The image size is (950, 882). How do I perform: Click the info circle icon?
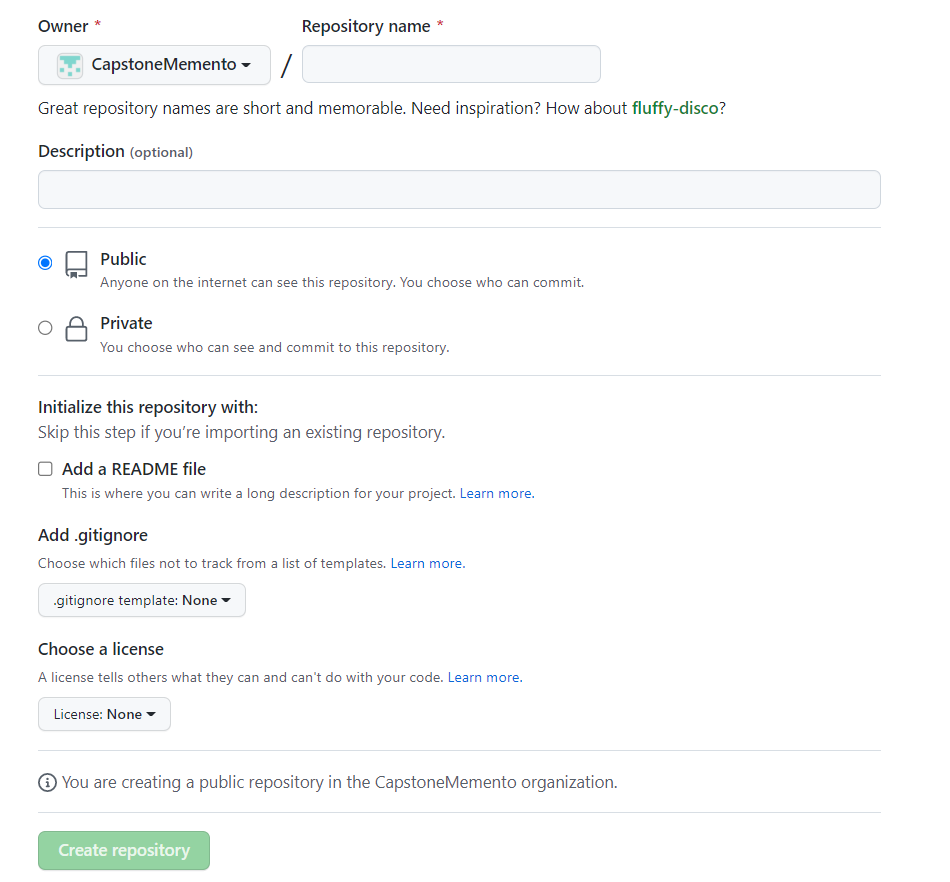click(x=47, y=783)
